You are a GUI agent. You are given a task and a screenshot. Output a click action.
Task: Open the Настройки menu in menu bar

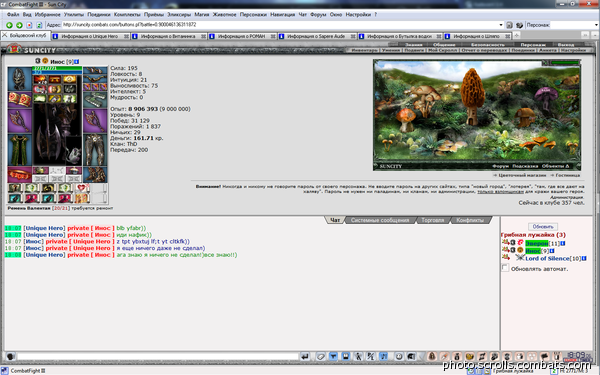358,15
